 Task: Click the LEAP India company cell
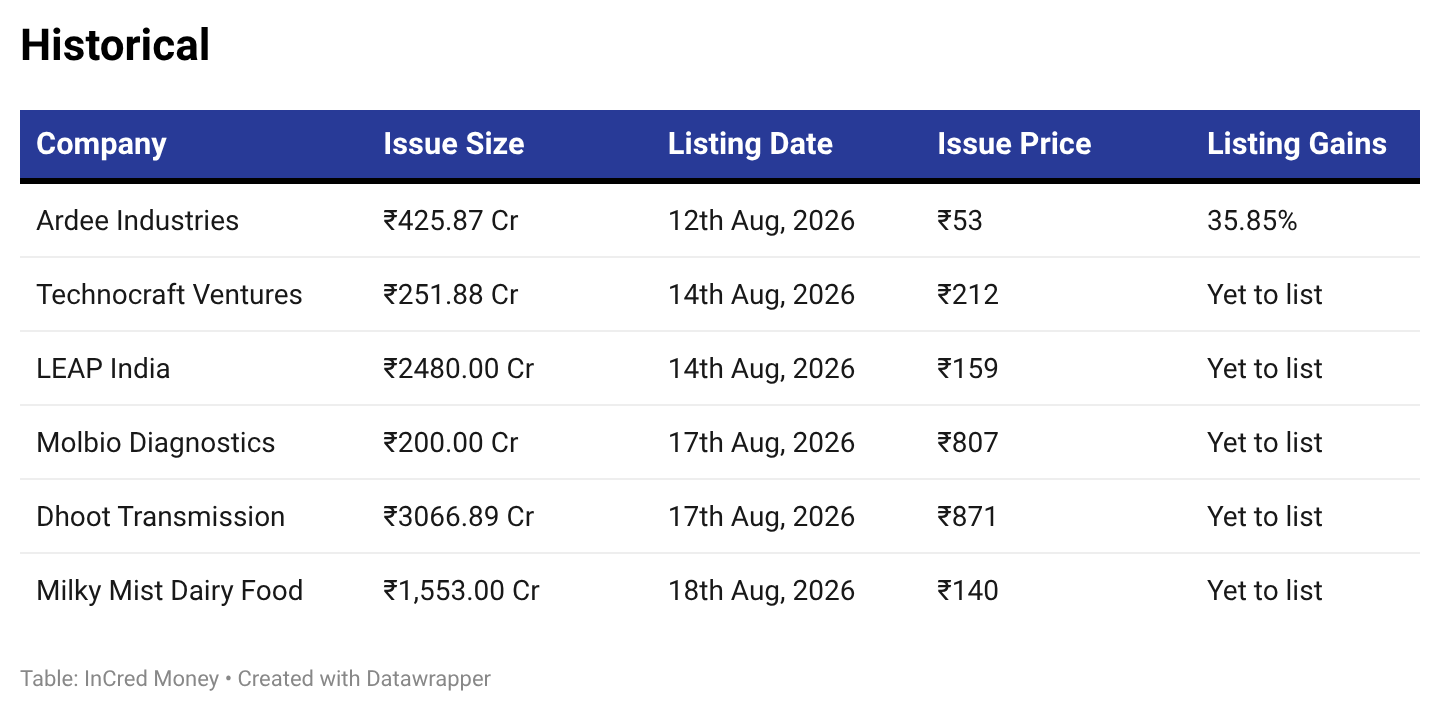103,368
